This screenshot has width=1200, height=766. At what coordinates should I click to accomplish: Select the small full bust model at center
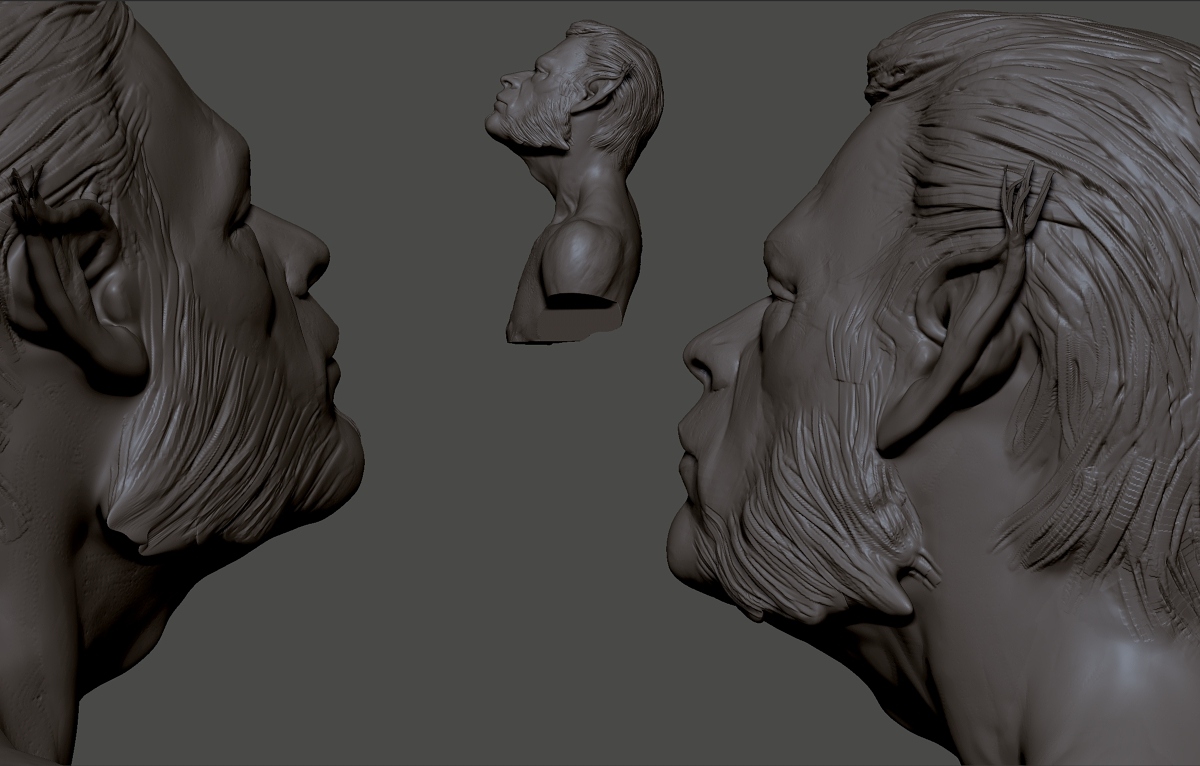[x=574, y=182]
